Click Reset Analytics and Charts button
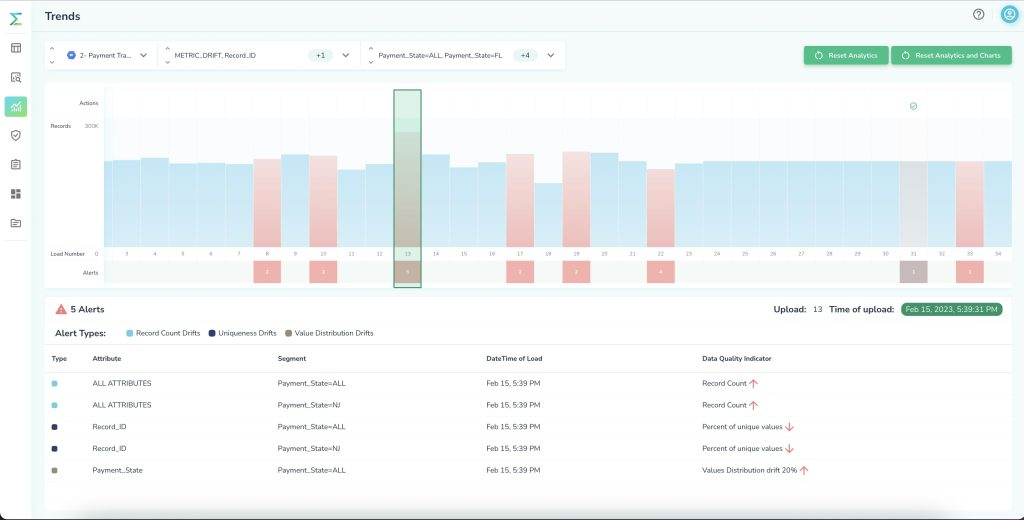 (951, 56)
